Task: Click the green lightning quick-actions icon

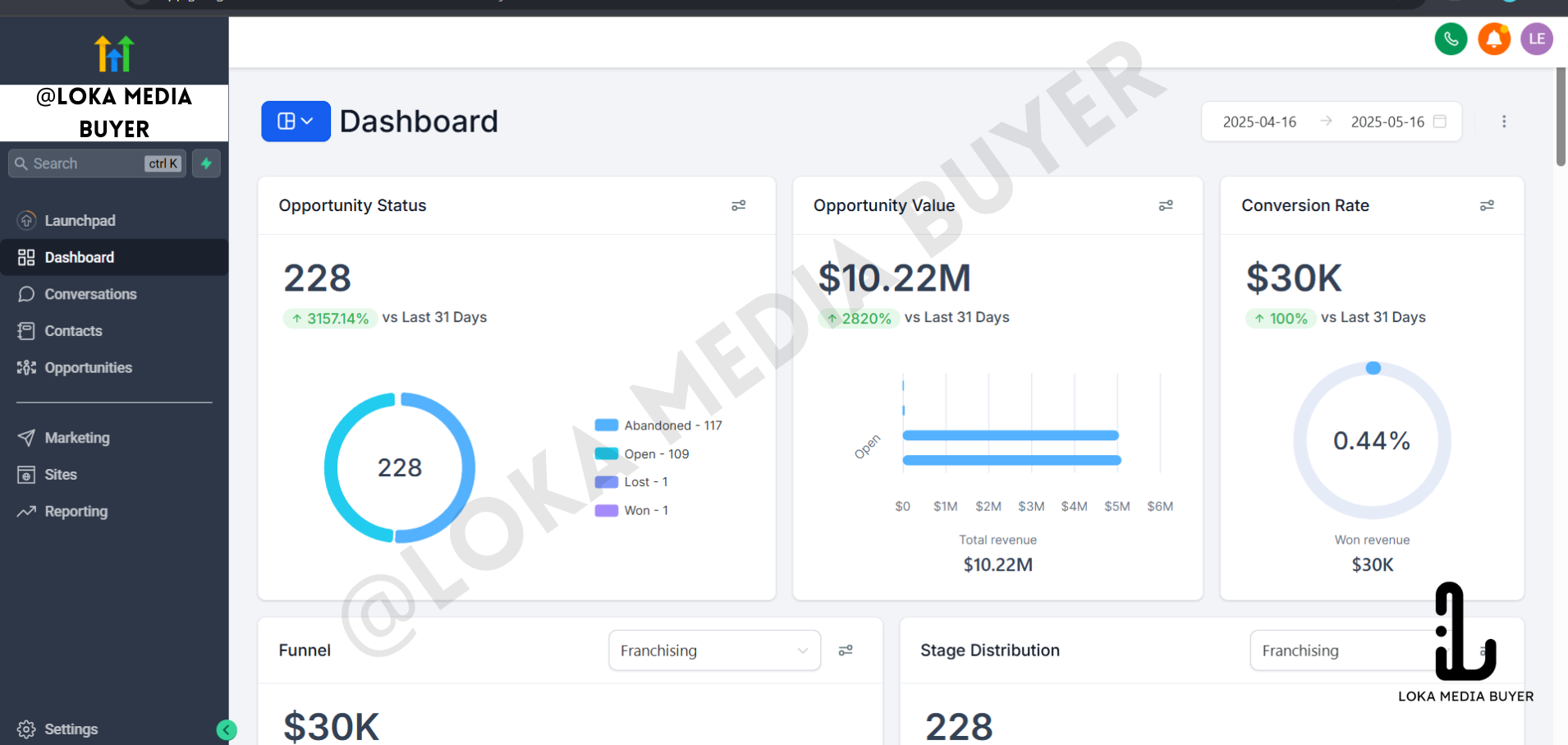Action: [206, 163]
